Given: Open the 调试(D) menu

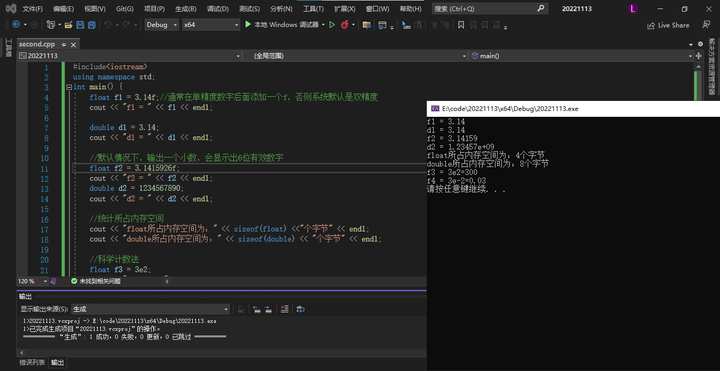Looking at the screenshot, I should coord(218,9).
